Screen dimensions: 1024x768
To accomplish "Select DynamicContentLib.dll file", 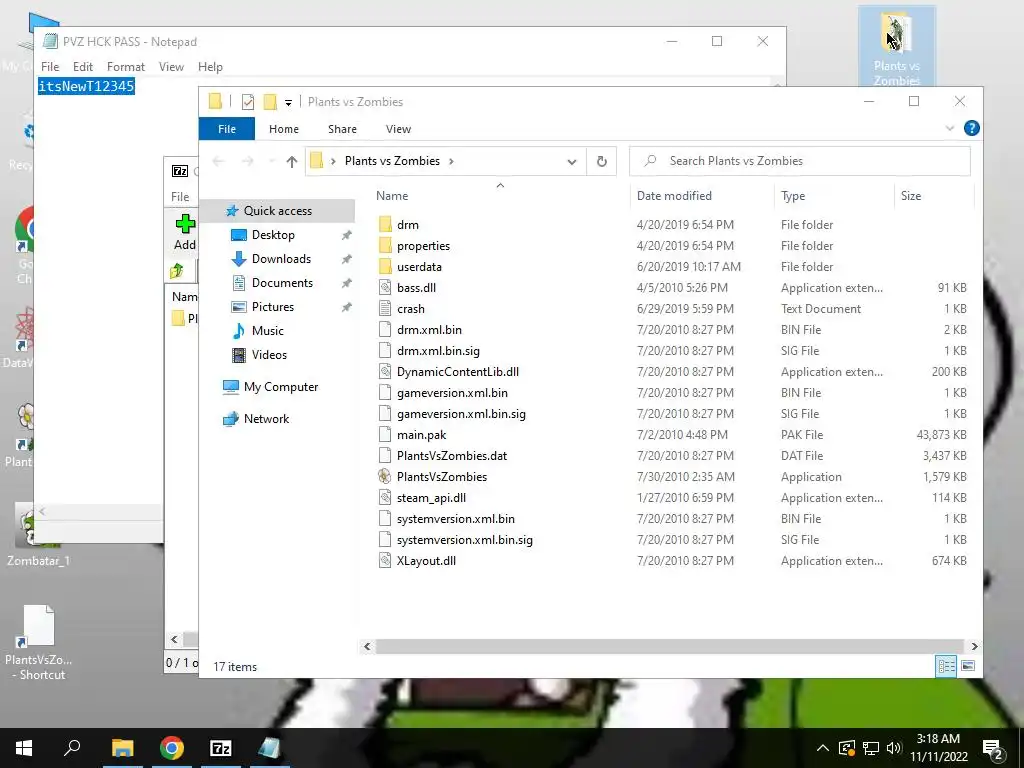I will (458, 372).
